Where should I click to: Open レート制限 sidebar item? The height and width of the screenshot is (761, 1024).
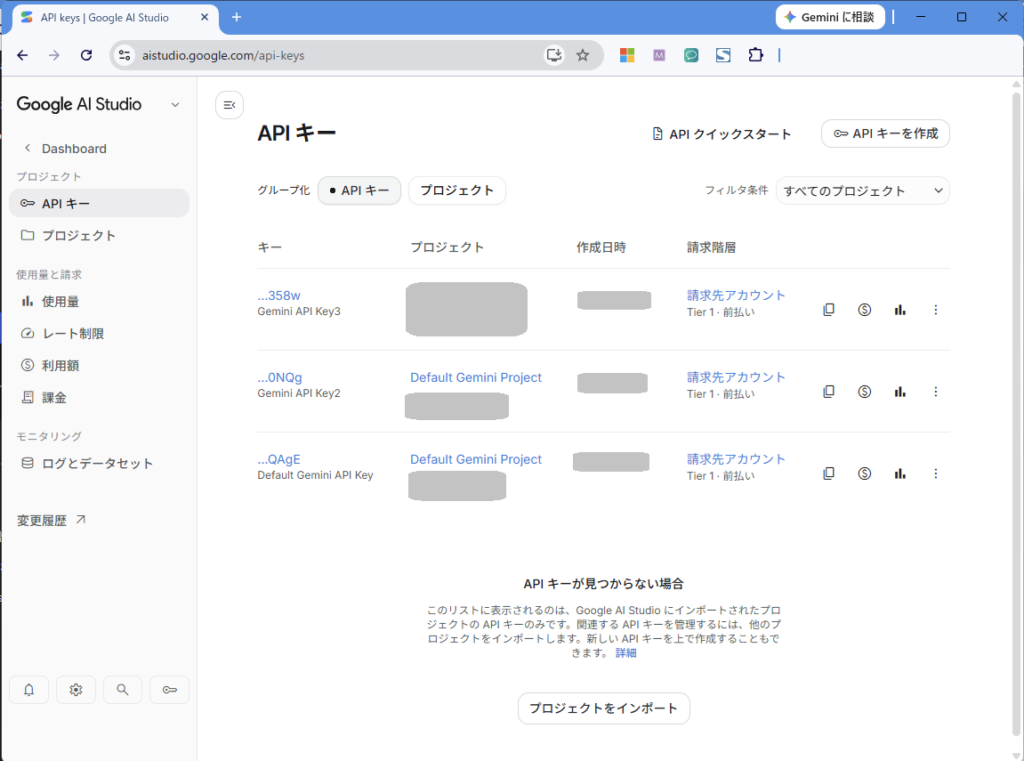click(x=99, y=333)
